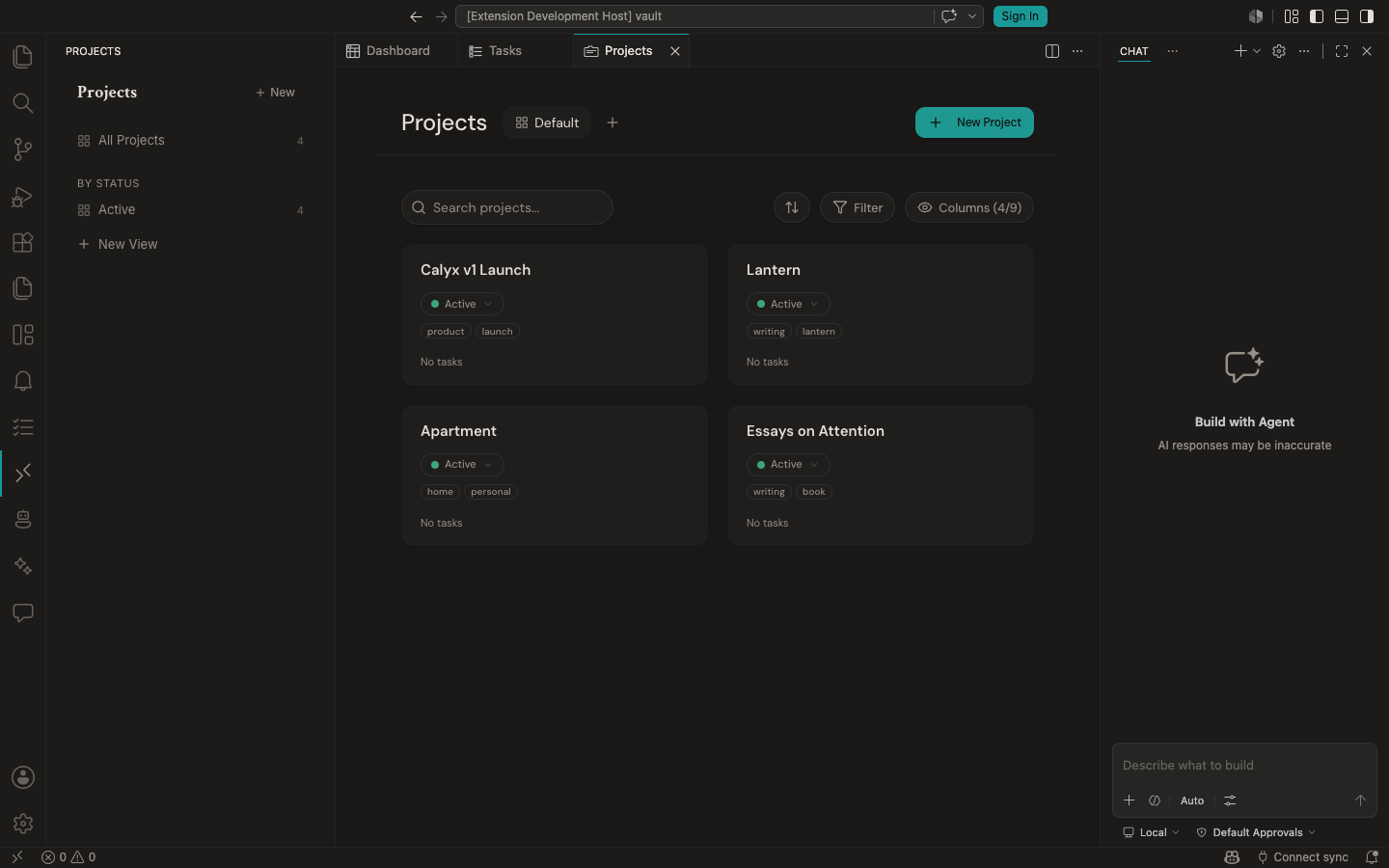Select Active status view in sidebar
The width and height of the screenshot is (1389, 868).
pyautogui.click(x=191, y=210)
